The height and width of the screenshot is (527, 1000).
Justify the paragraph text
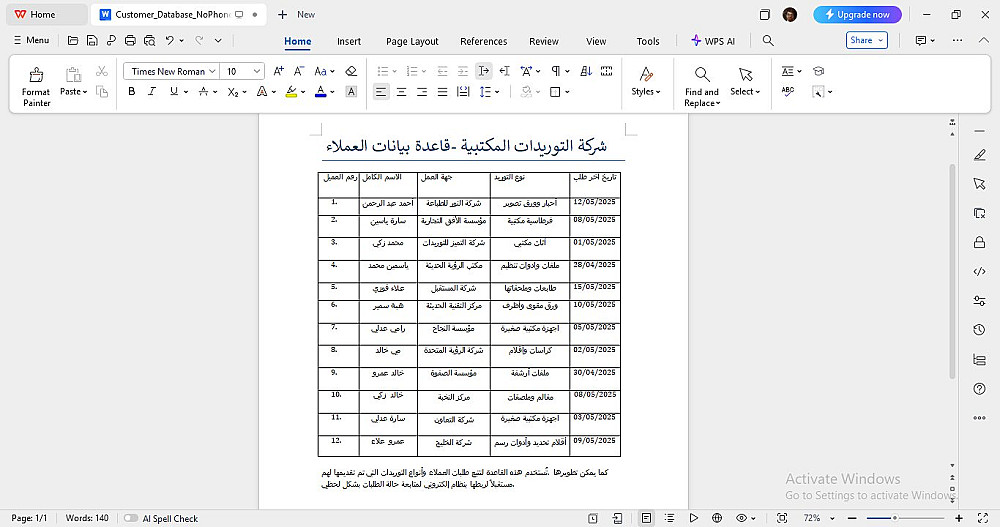[442, 92]
